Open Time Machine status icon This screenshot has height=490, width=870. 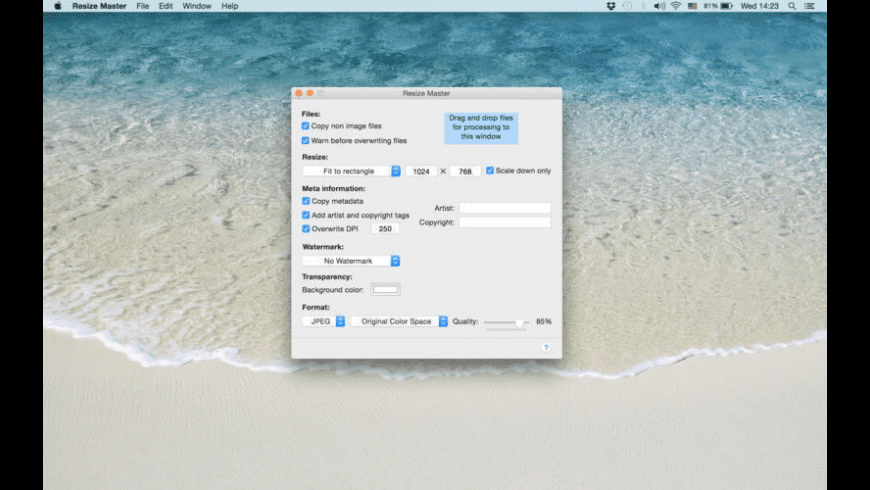click(x=627, y=6)
